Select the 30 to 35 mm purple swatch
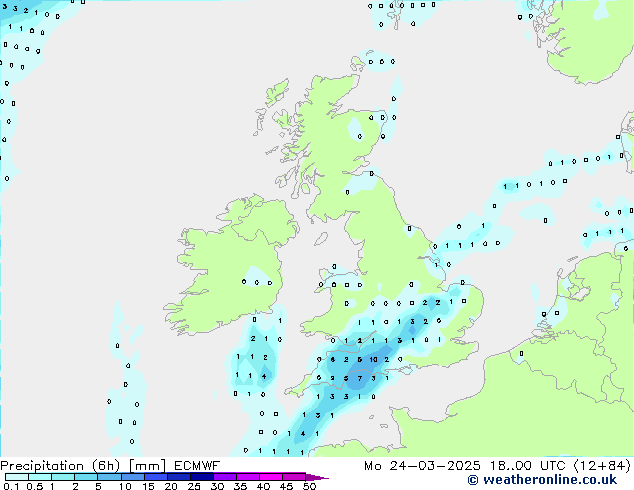 pos(225,477)
